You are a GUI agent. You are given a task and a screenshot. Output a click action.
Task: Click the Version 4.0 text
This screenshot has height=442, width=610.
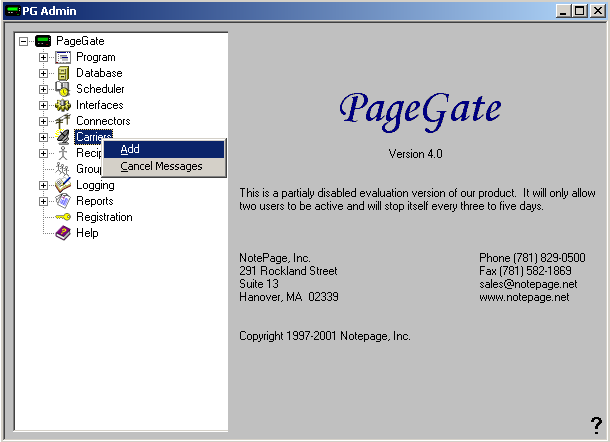coord(415,154)
